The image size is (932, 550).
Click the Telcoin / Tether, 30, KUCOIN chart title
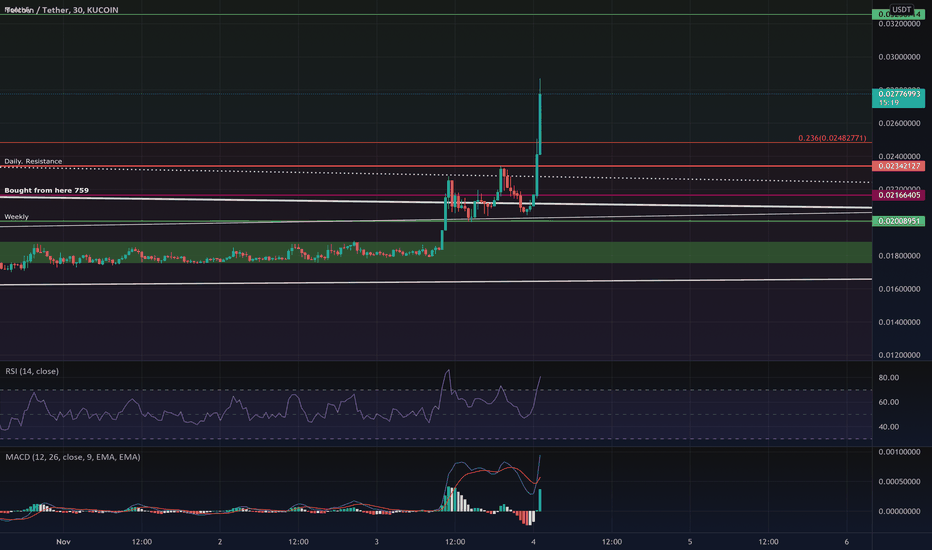62,10
